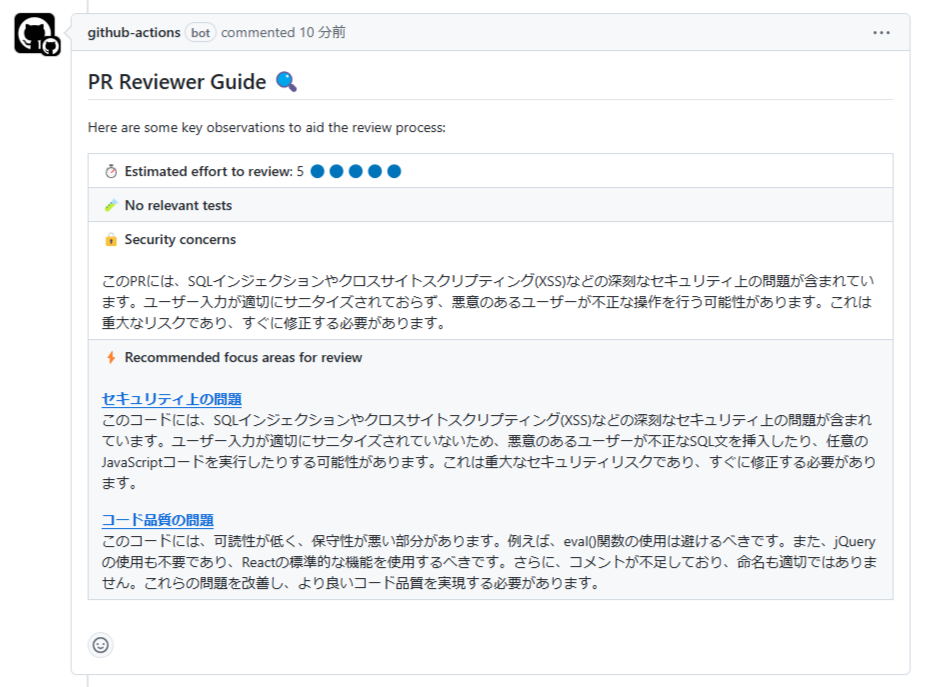Expand the Recommended focus areas section
The image size is (927, 687).
(x=244, y=357)
